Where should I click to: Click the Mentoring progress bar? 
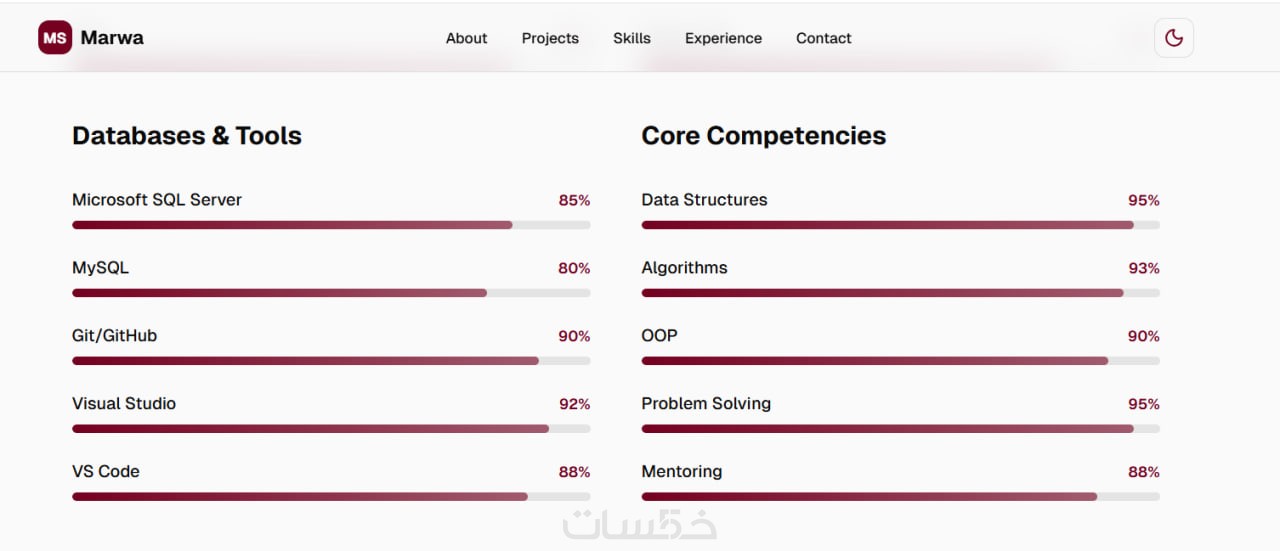[900, 497]
